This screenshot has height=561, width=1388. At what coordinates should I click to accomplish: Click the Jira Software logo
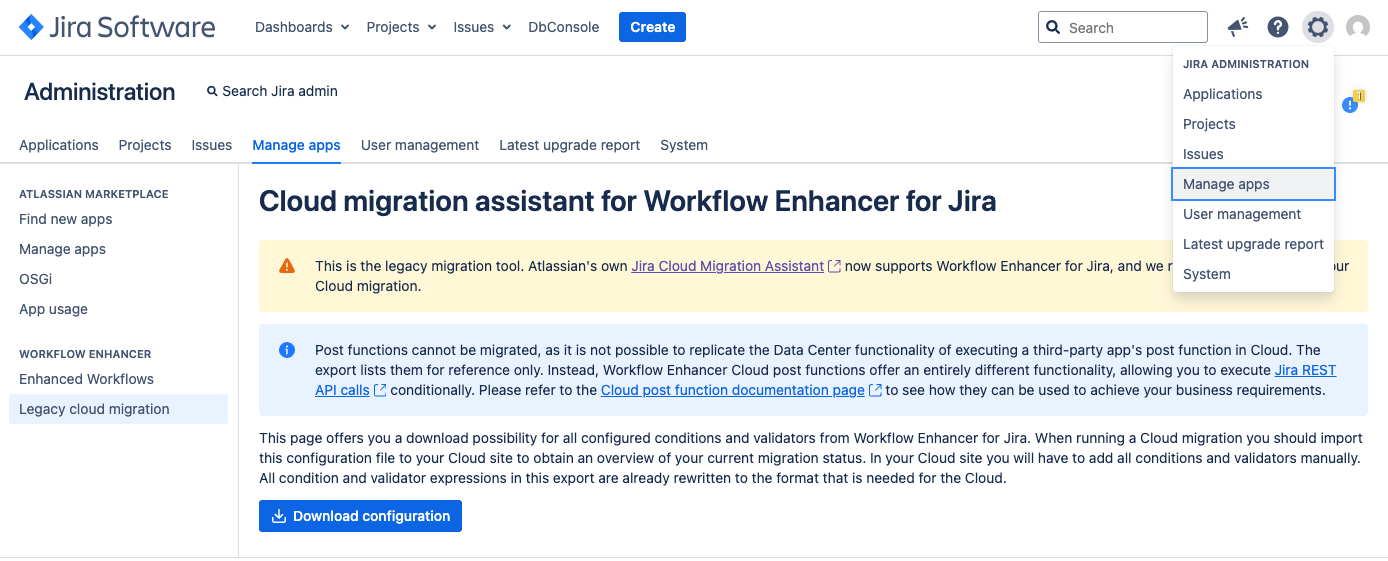click(x=117, y=27)
